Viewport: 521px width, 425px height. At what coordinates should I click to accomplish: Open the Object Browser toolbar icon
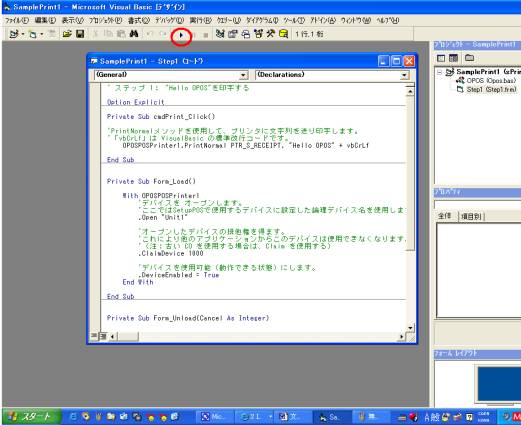pos(258,34)
